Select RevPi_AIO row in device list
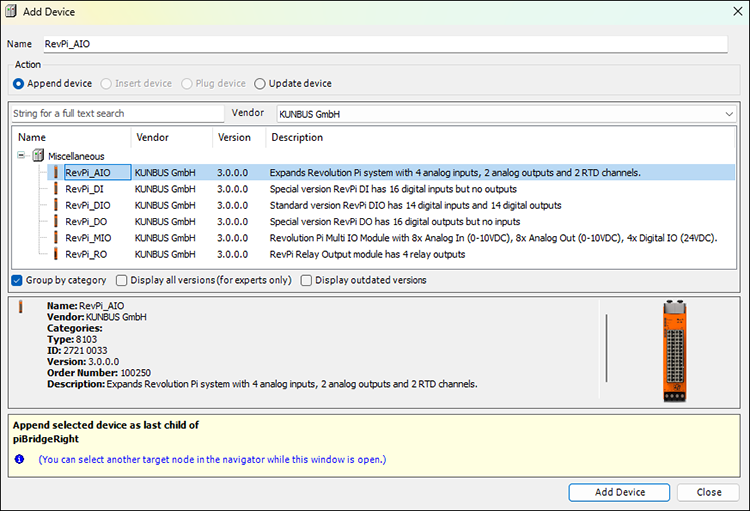The height and width of the screenshot is (511, 750). click(x=391, y=172)
